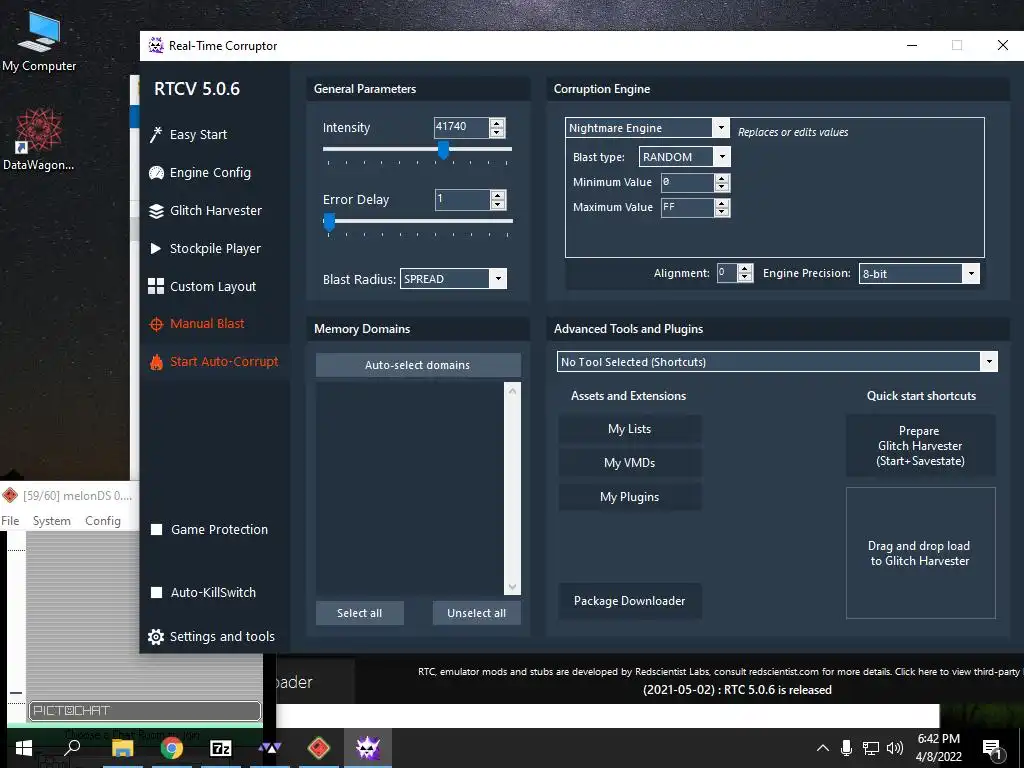
Task: Select Stockpile Player sidebar label
Action: [x=215, y=248]
